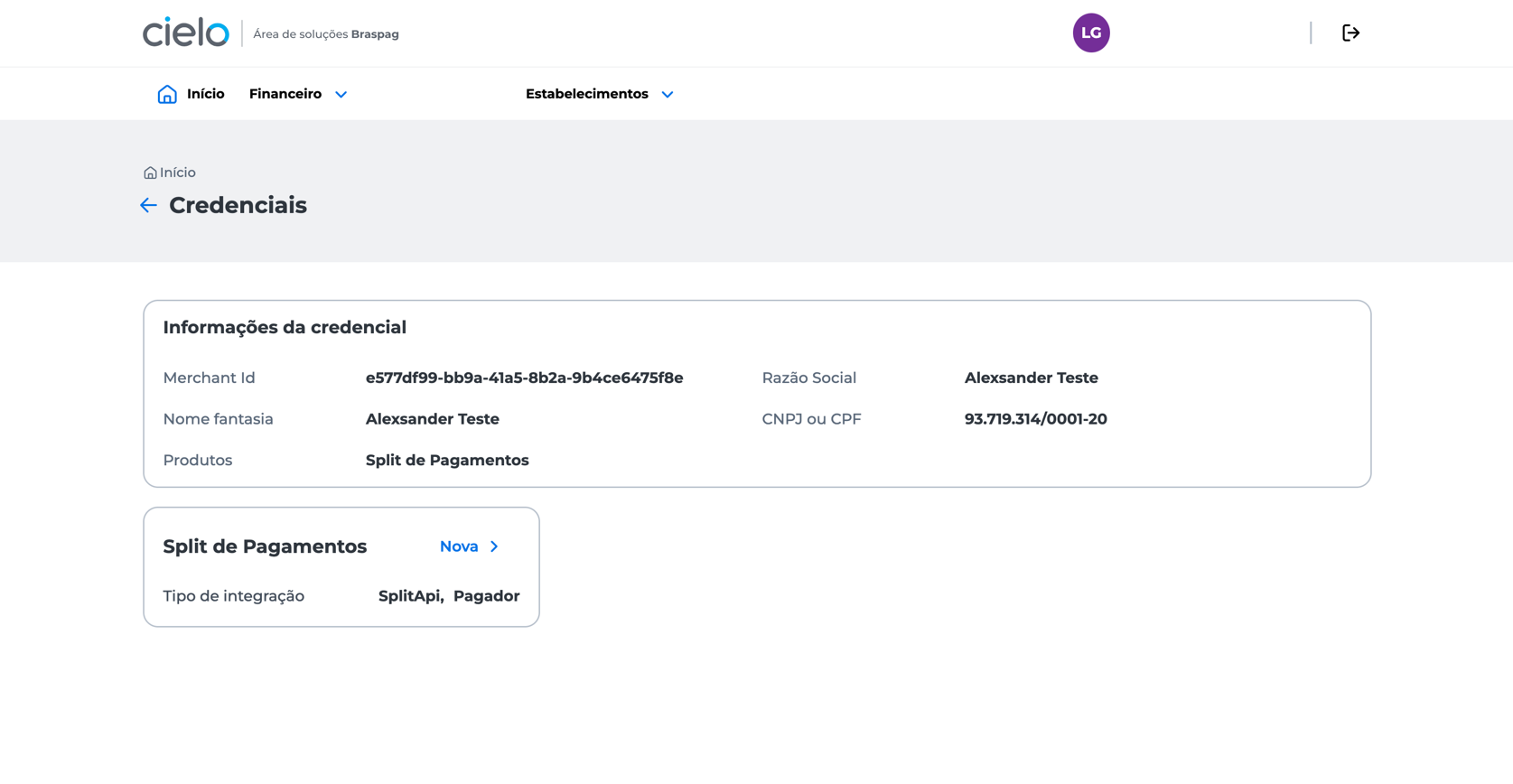Expand the Financeiro menu chevron
1513x784 pixels.
341,95
